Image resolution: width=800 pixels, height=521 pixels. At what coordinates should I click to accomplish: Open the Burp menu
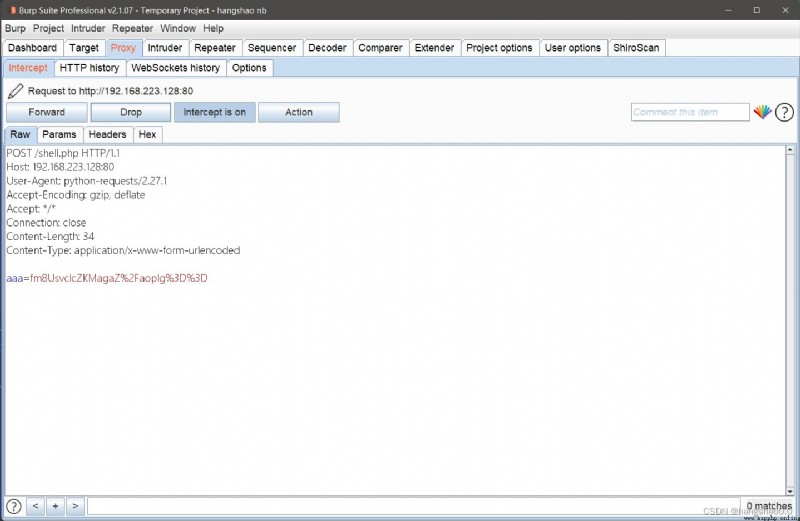[x=15, y=29]
